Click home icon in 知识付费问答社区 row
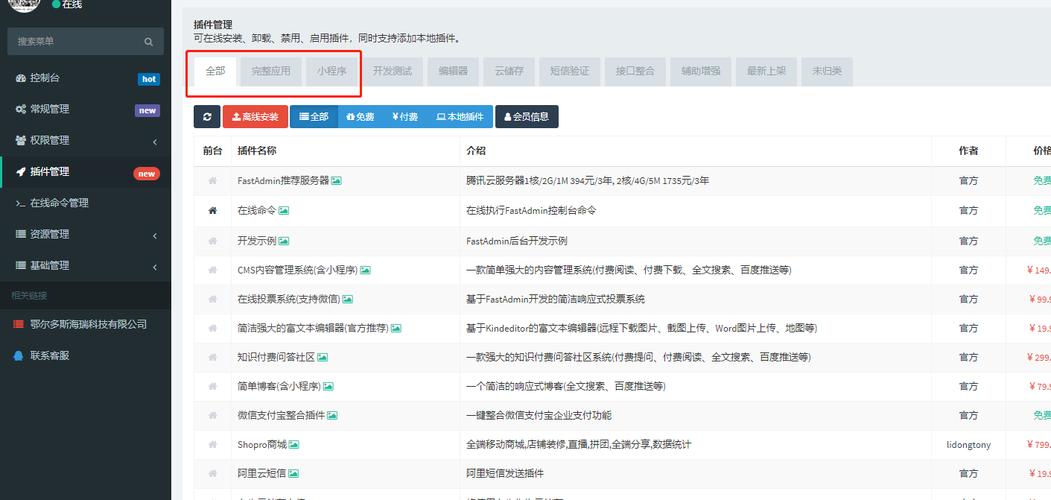 [x=212, y=357]
